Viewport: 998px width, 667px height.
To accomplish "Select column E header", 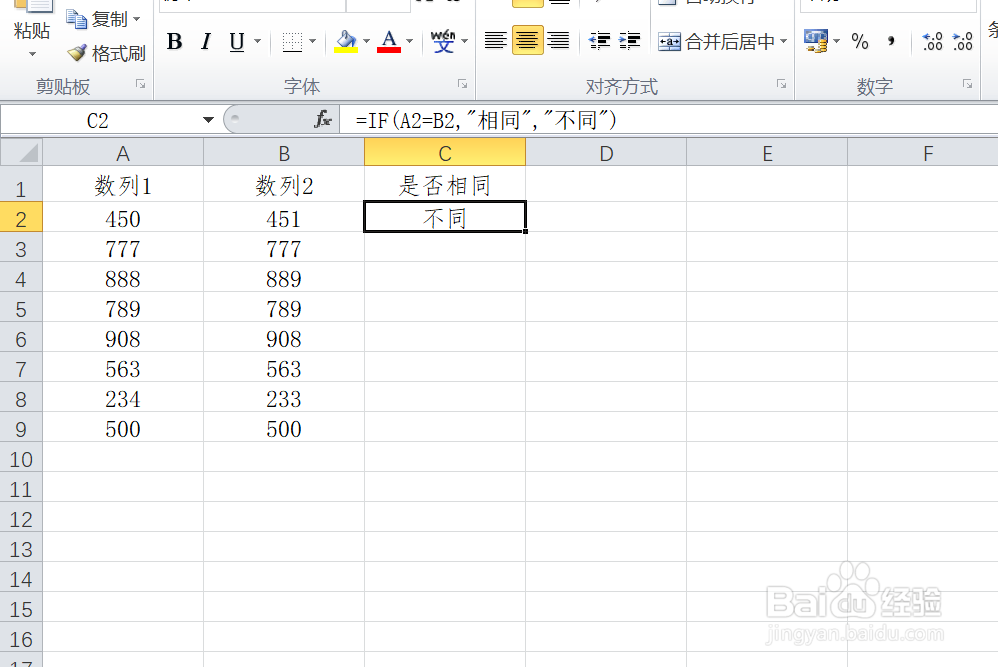I will click(767, 153).
